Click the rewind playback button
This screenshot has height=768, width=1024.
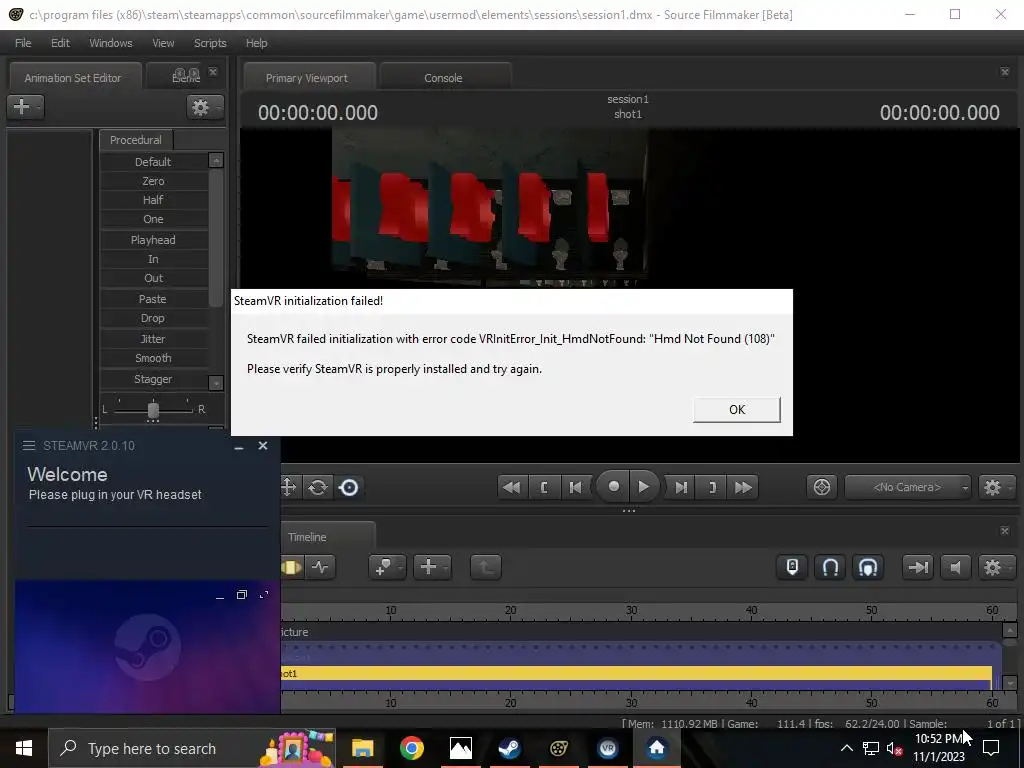512,487
